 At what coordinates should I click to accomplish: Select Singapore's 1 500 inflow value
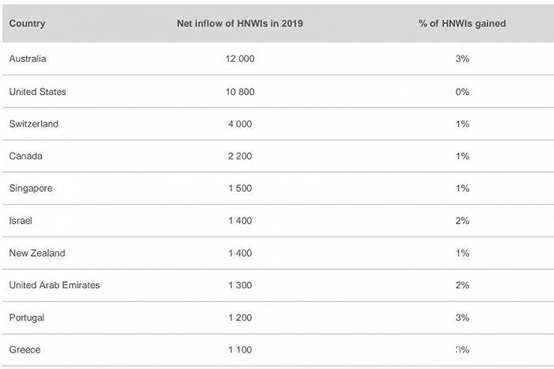tap(240, 188)
